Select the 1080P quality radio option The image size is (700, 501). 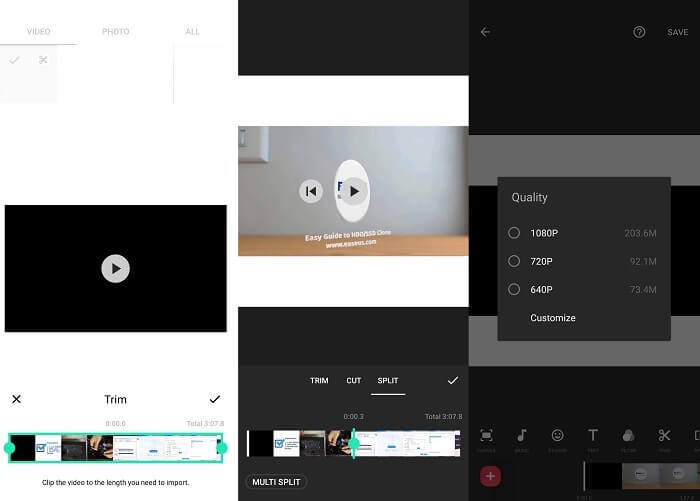pyautogui.click(x=514, y=233)
